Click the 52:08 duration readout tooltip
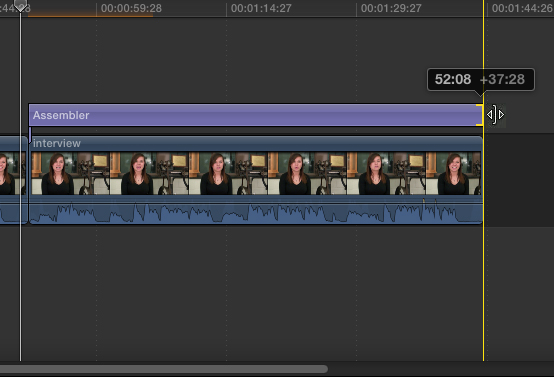 (x=453, y=79)
